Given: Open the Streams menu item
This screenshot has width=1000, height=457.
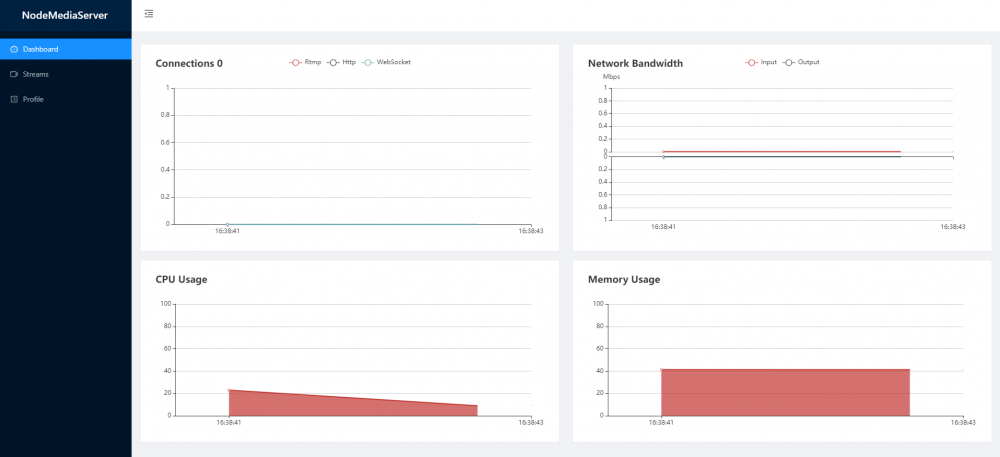Looking at the screenshot, I should point(36,74).
